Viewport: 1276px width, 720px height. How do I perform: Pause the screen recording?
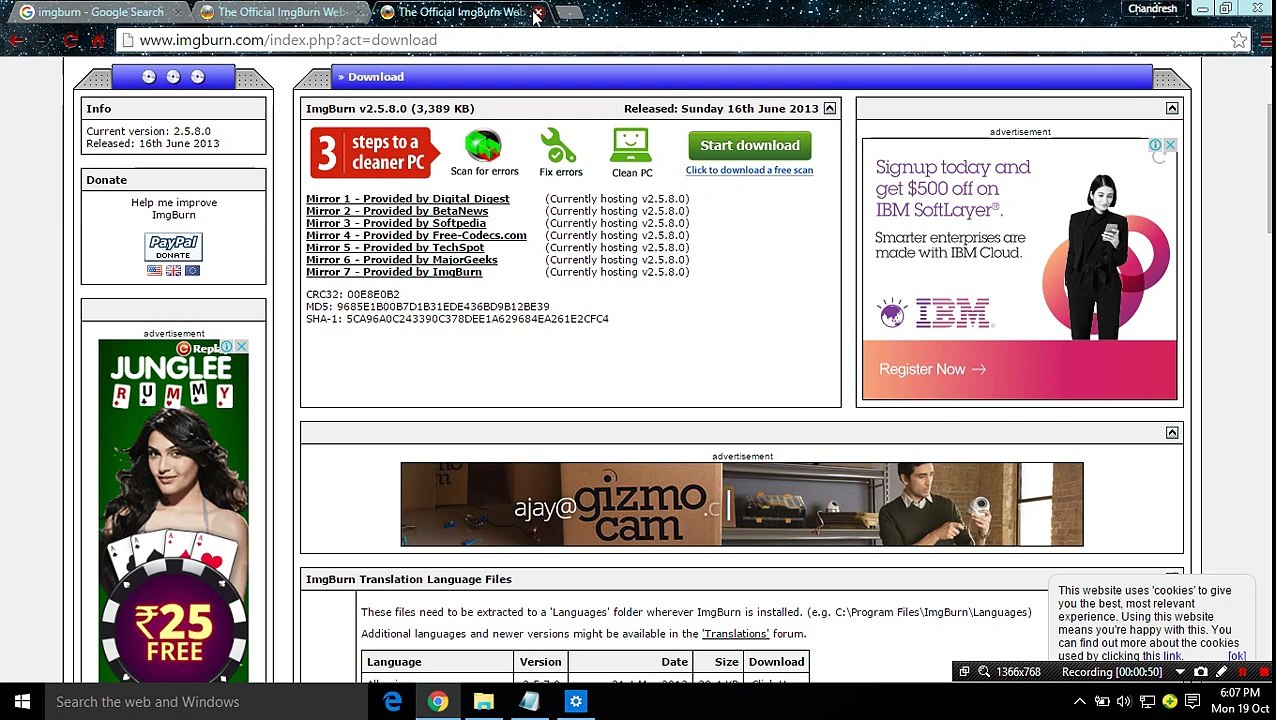pyautogui.click(x=1242, y=672)
